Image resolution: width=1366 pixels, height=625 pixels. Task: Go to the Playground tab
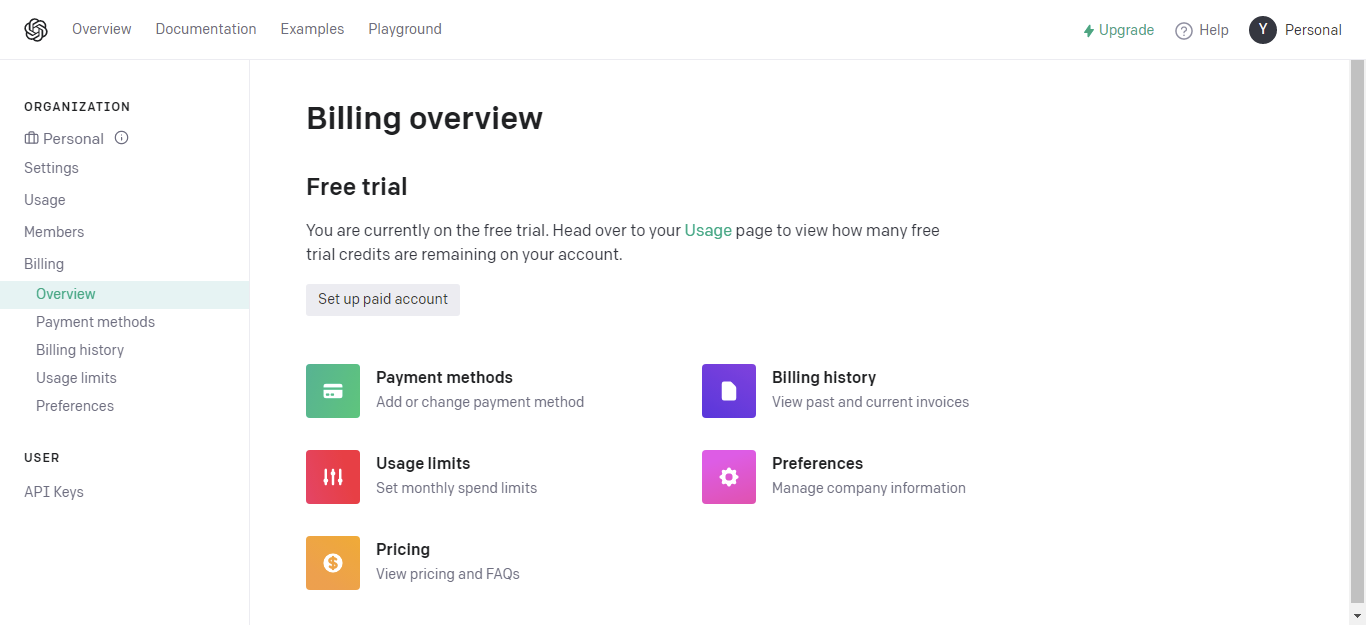tap(405, 29)
